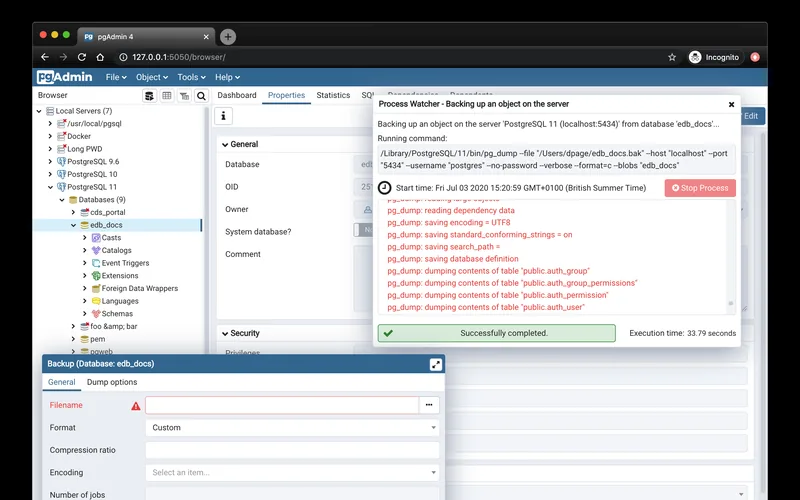Click the Filename browse ellipsis button

(x=429, y=405)
